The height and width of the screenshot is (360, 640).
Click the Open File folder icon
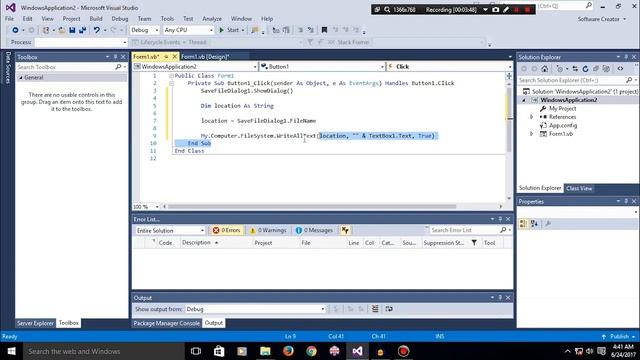[62, 30]
